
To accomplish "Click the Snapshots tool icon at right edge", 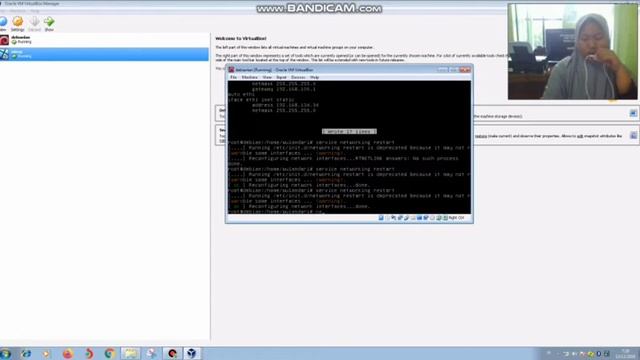I will pyautogui.click(x=633, y=135).
